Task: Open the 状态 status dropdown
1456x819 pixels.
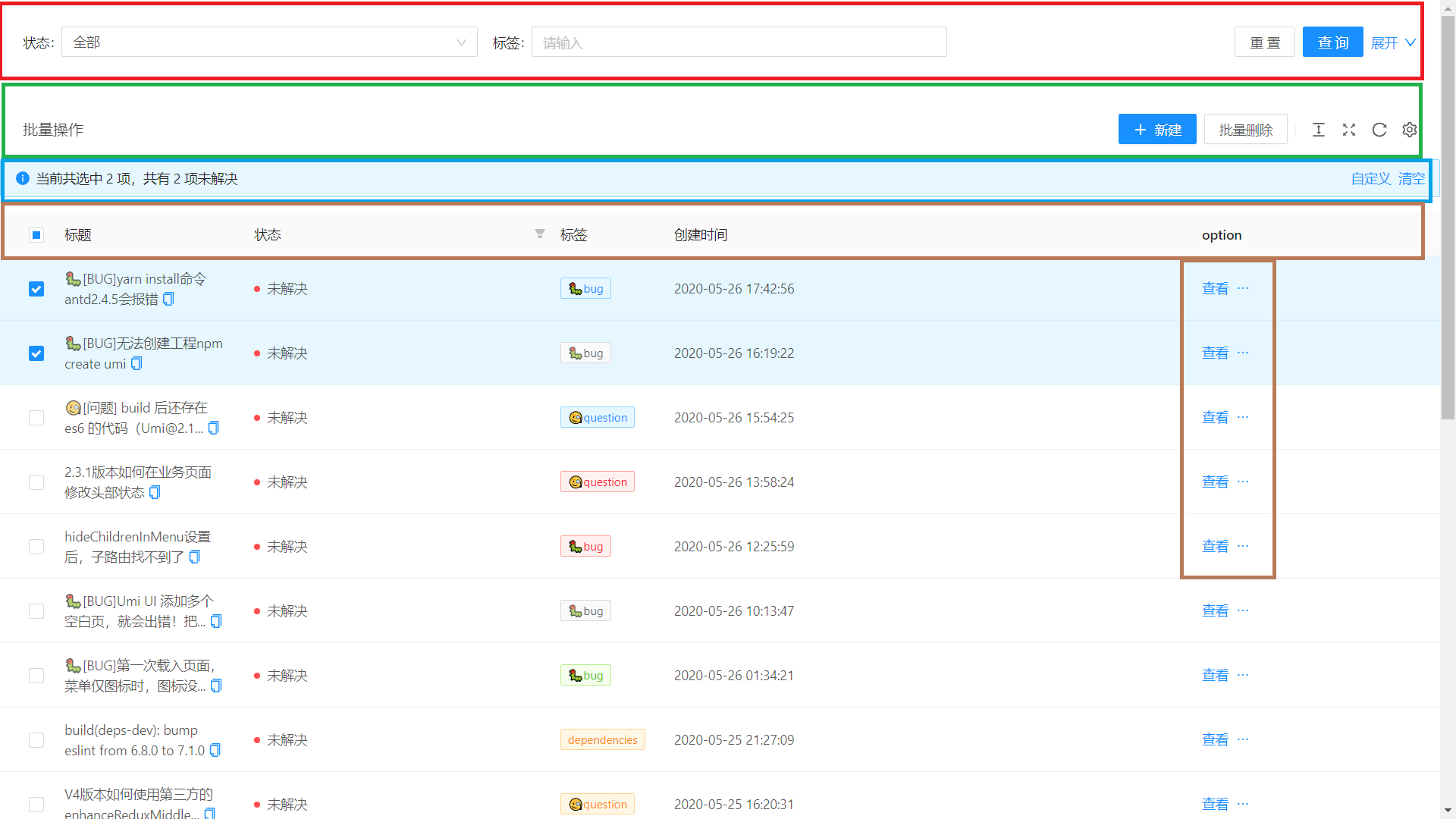Action: tap(269, 42)
